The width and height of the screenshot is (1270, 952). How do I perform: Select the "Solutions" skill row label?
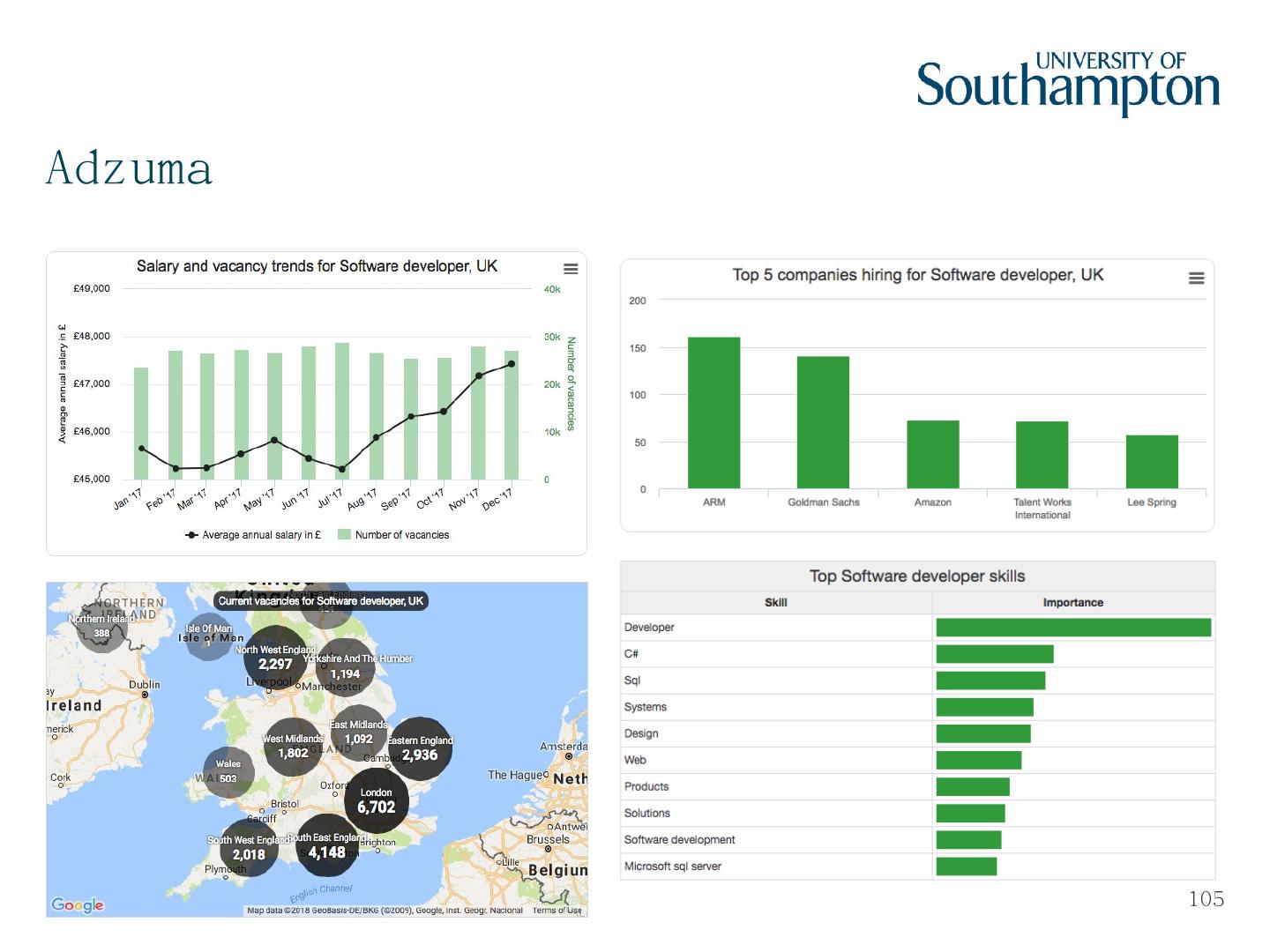point(647,813)
